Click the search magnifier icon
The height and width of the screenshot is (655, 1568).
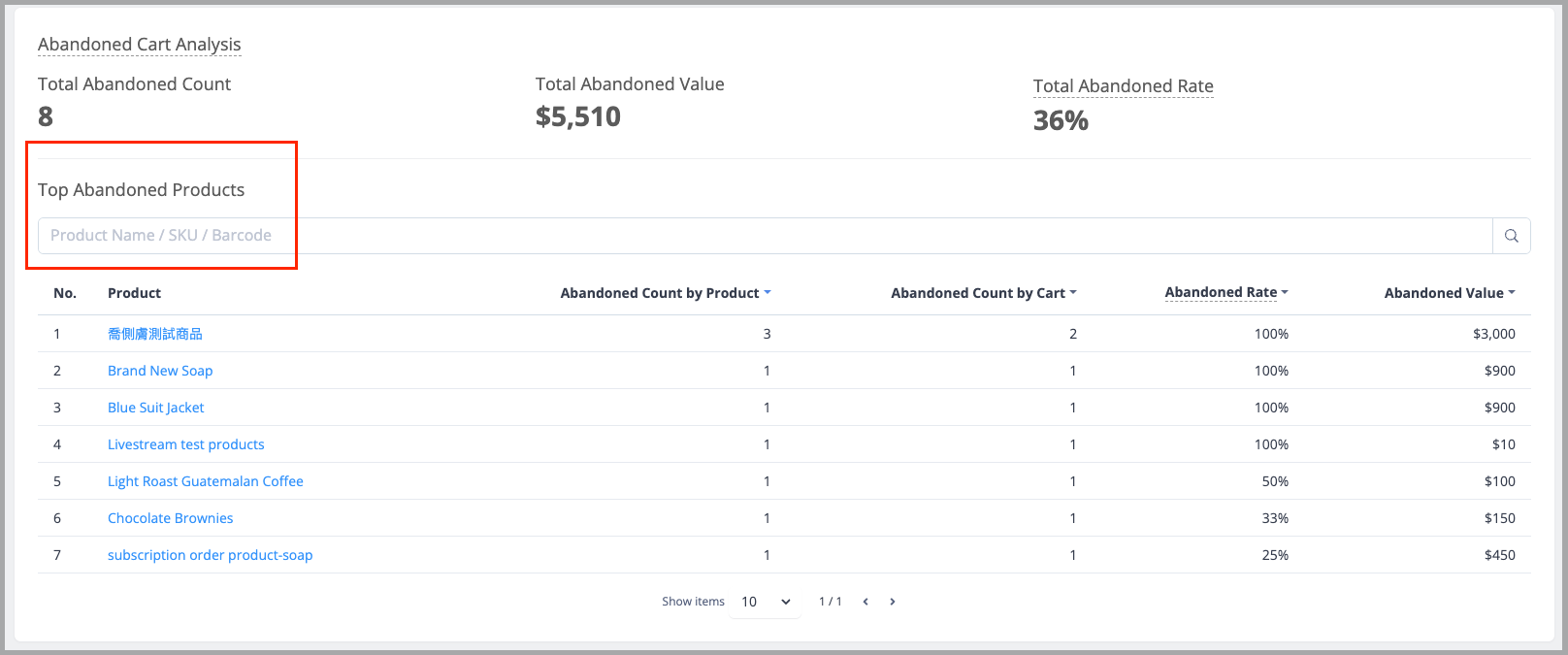click(x=1511, y=236)
